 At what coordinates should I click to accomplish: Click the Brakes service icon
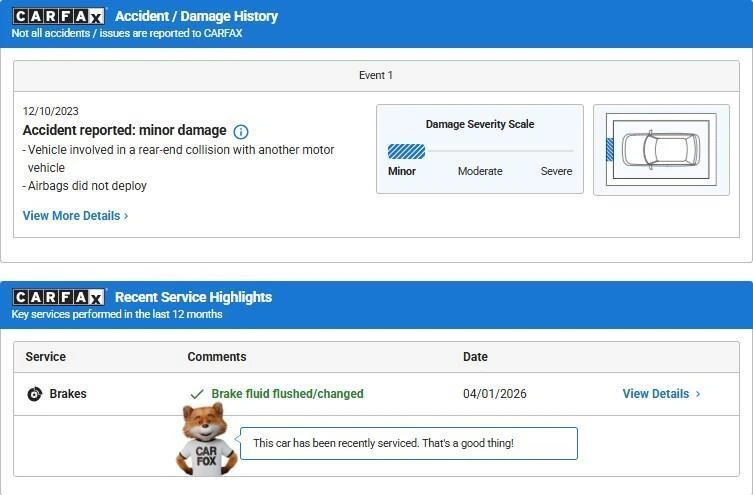click(34, 394)
